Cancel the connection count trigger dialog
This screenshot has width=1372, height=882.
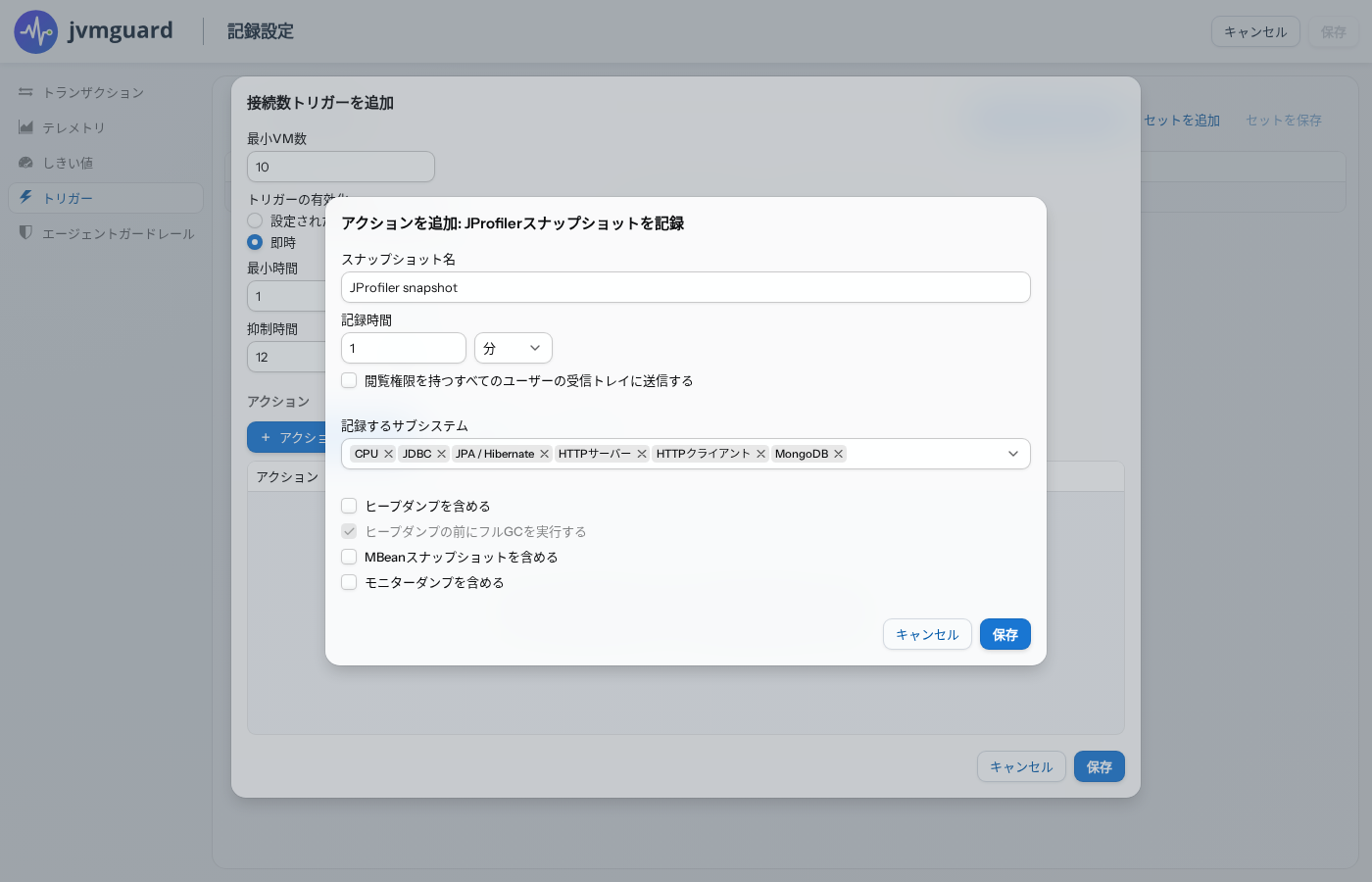(1021, 766)
